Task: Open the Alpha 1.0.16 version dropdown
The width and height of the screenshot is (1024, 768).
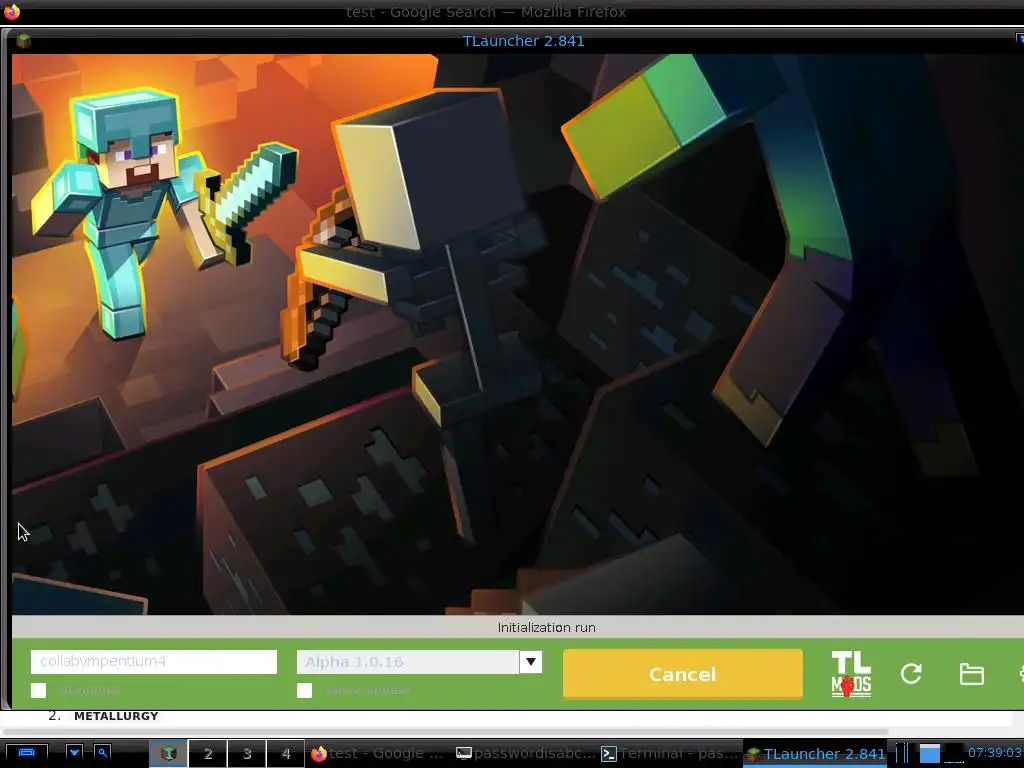Action: (419, 662)
